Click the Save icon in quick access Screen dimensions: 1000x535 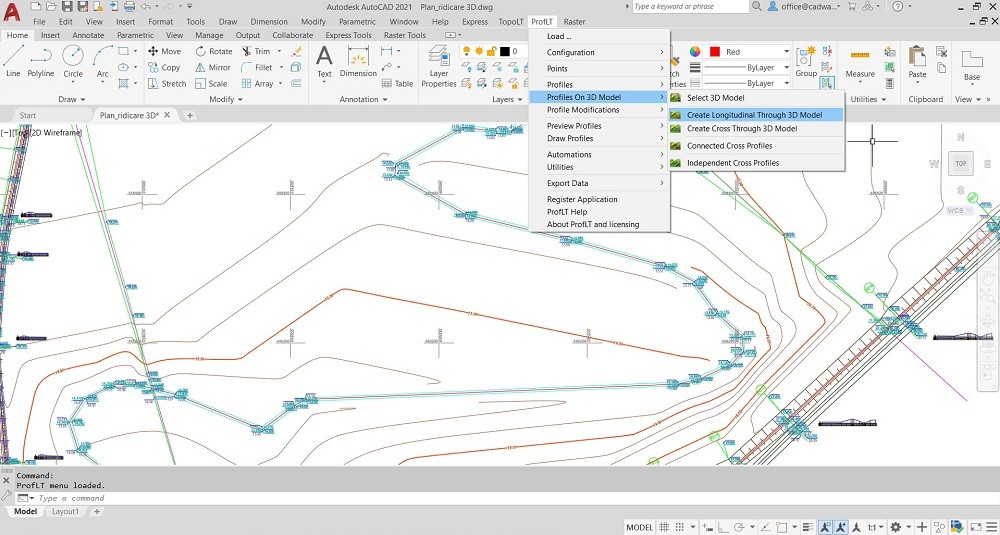66,6
